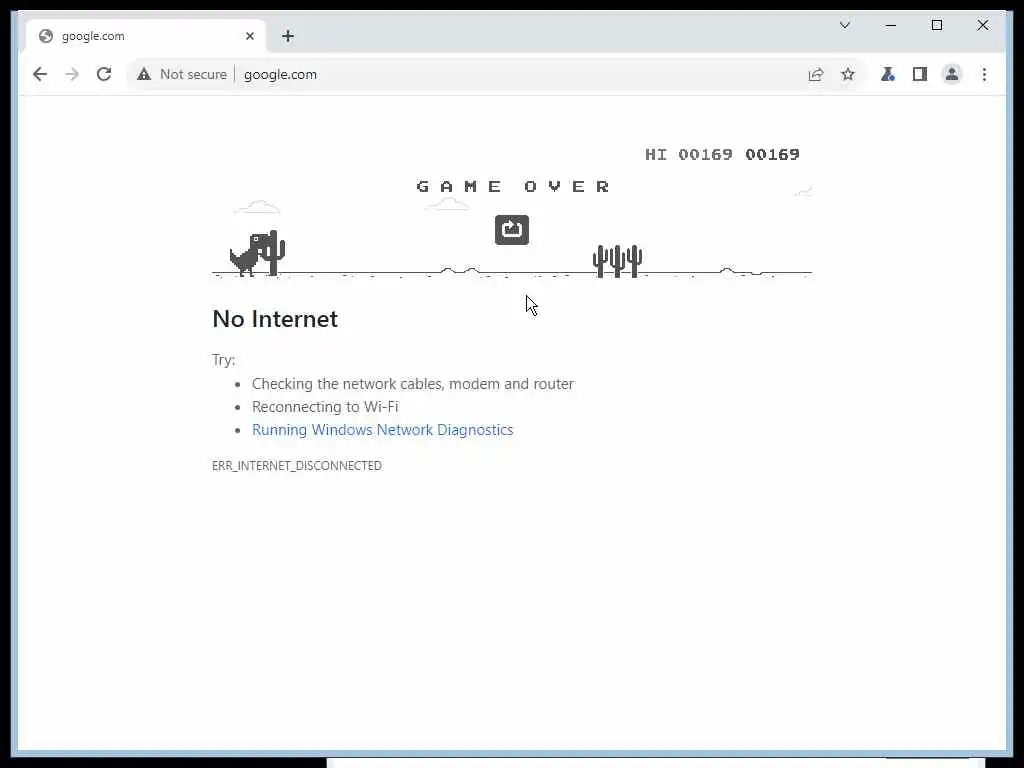Click the Not secure warning icon
Image resolution: width=1024 pixels, height=768 pixels.
coord(144,74)
